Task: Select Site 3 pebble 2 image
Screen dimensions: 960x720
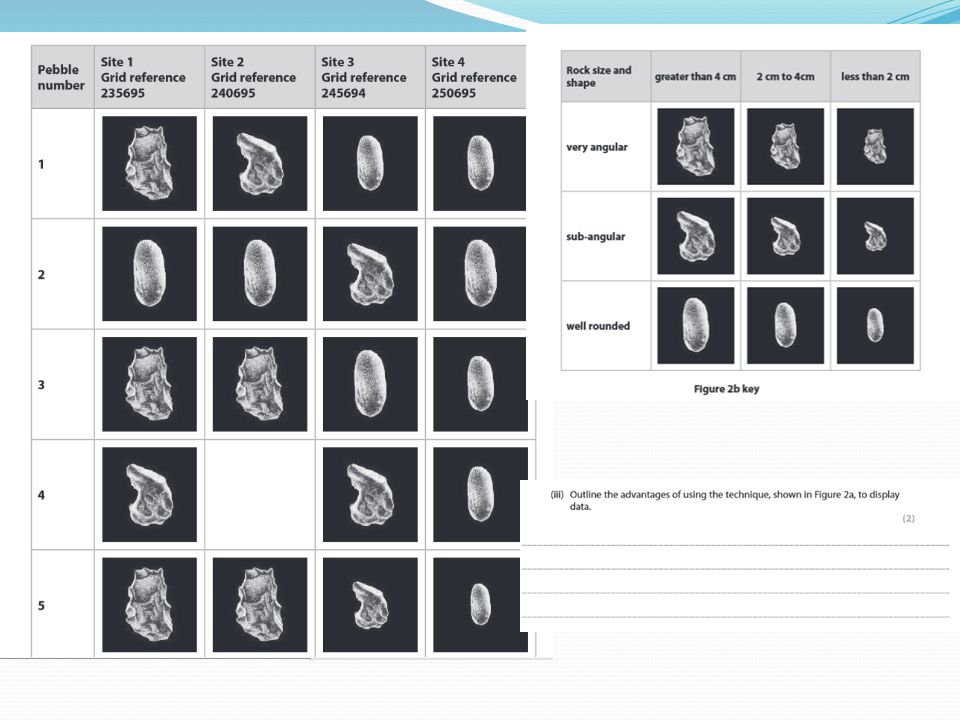Action: pyautogui.click(x=370, y=274)
